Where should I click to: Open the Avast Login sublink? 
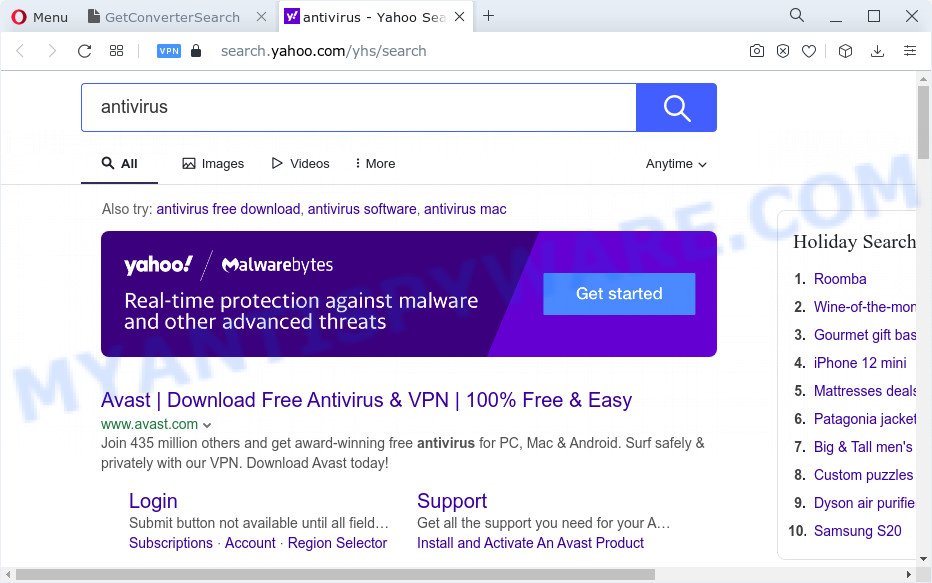point(153,501)
